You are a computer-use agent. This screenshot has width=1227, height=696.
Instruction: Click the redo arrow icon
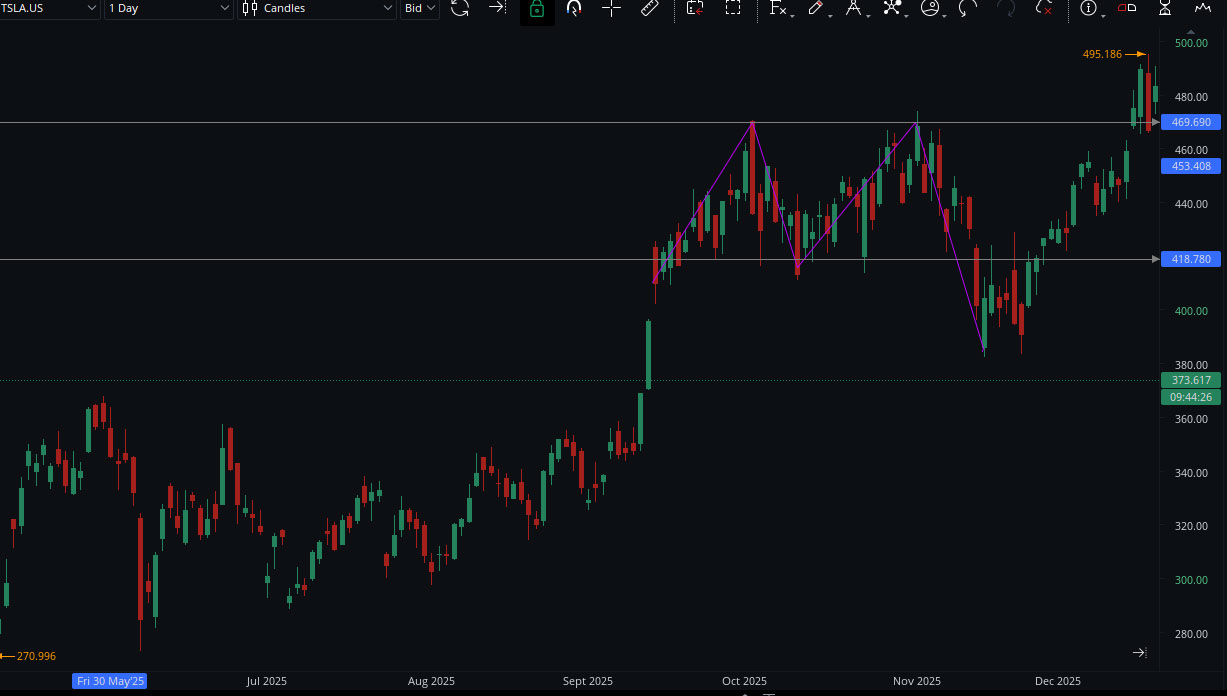pyautogui.click(x=1006, y=9)
